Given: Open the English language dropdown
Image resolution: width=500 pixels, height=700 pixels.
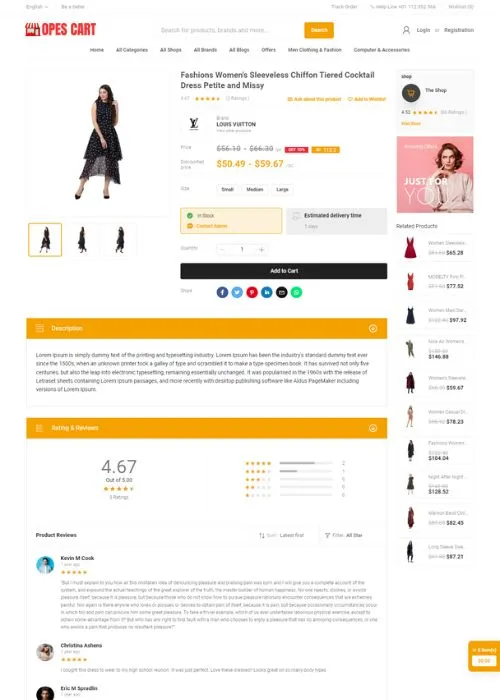Looking at the screenshot, I should [37, 7].
